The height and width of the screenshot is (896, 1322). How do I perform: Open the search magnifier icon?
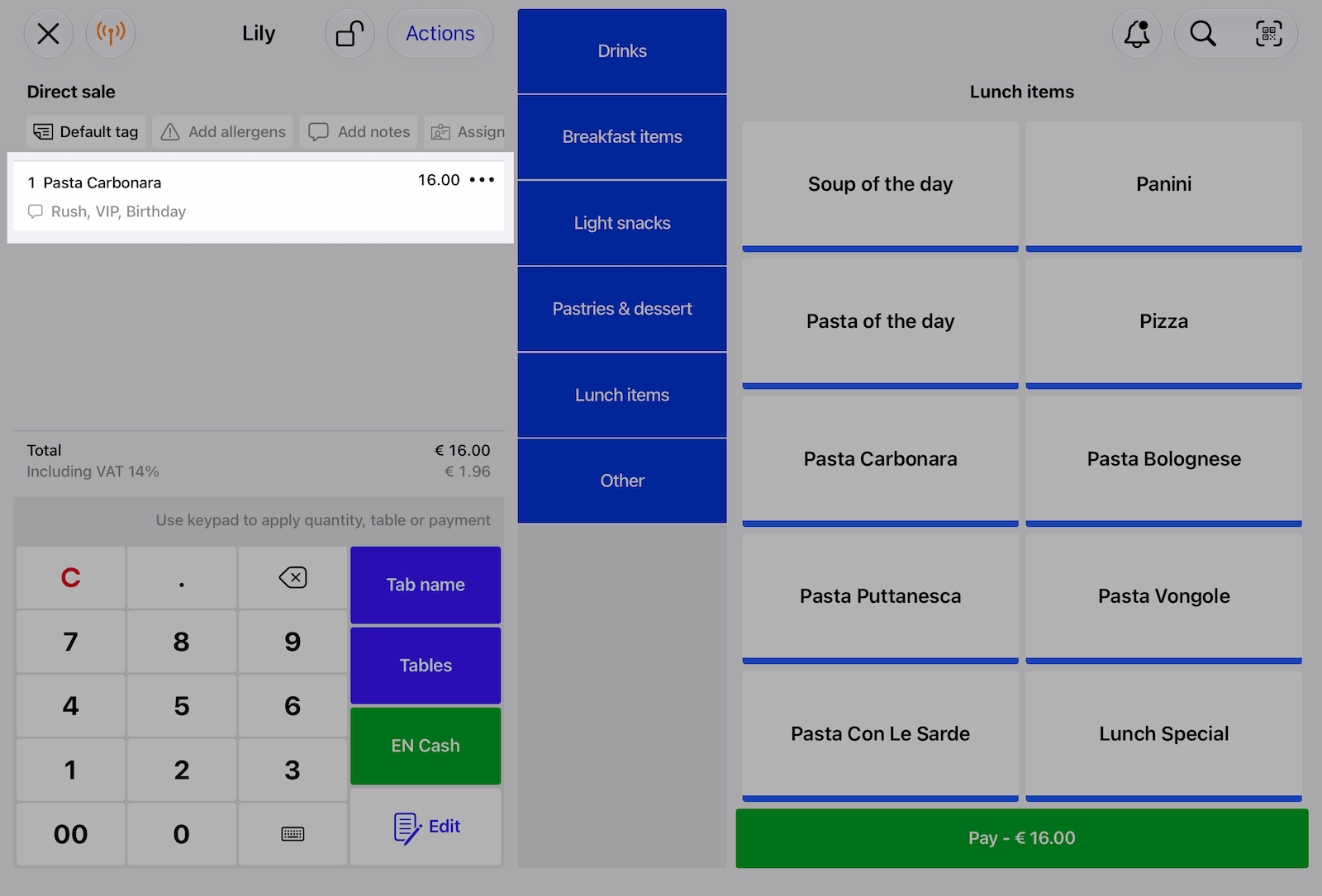coord(1203,34)
